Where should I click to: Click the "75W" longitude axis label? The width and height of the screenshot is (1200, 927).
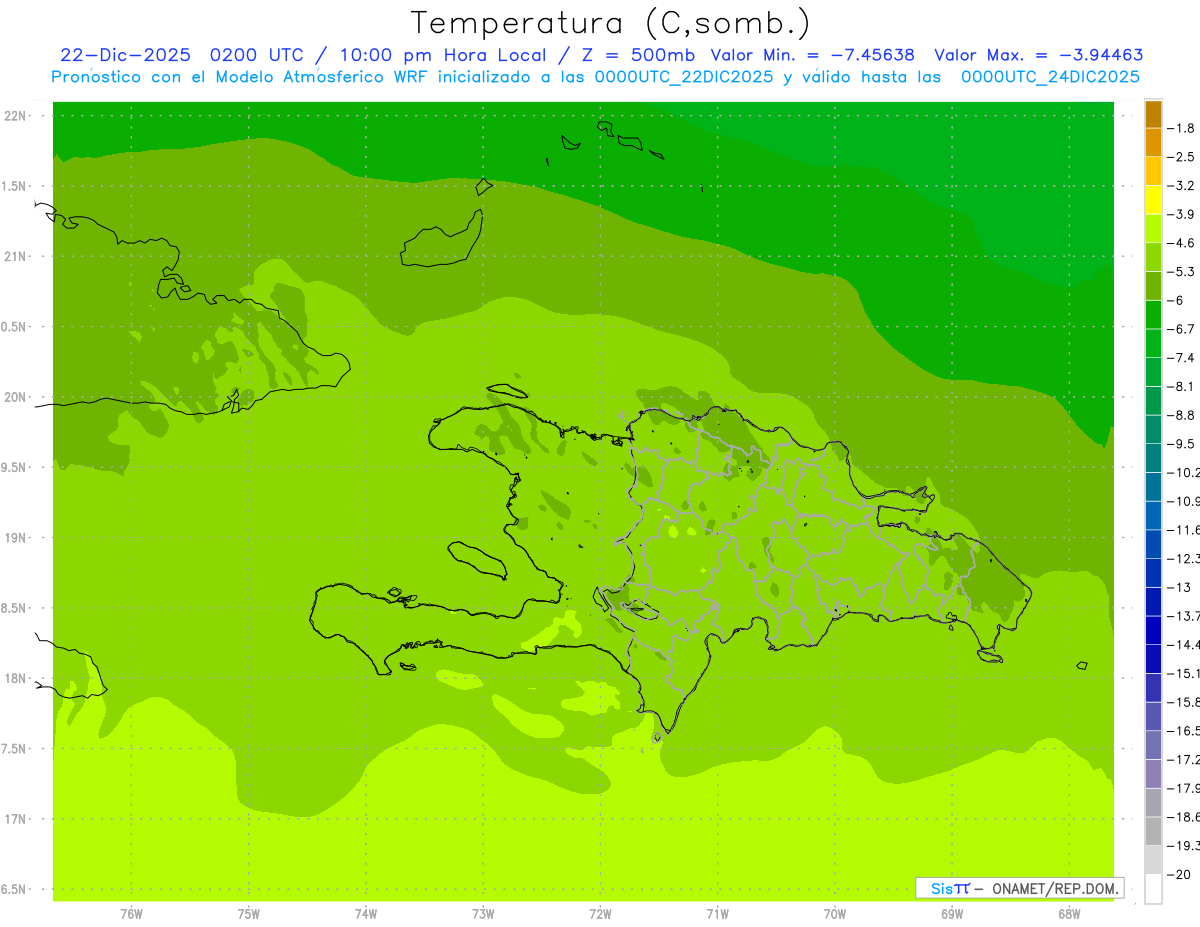249,914
